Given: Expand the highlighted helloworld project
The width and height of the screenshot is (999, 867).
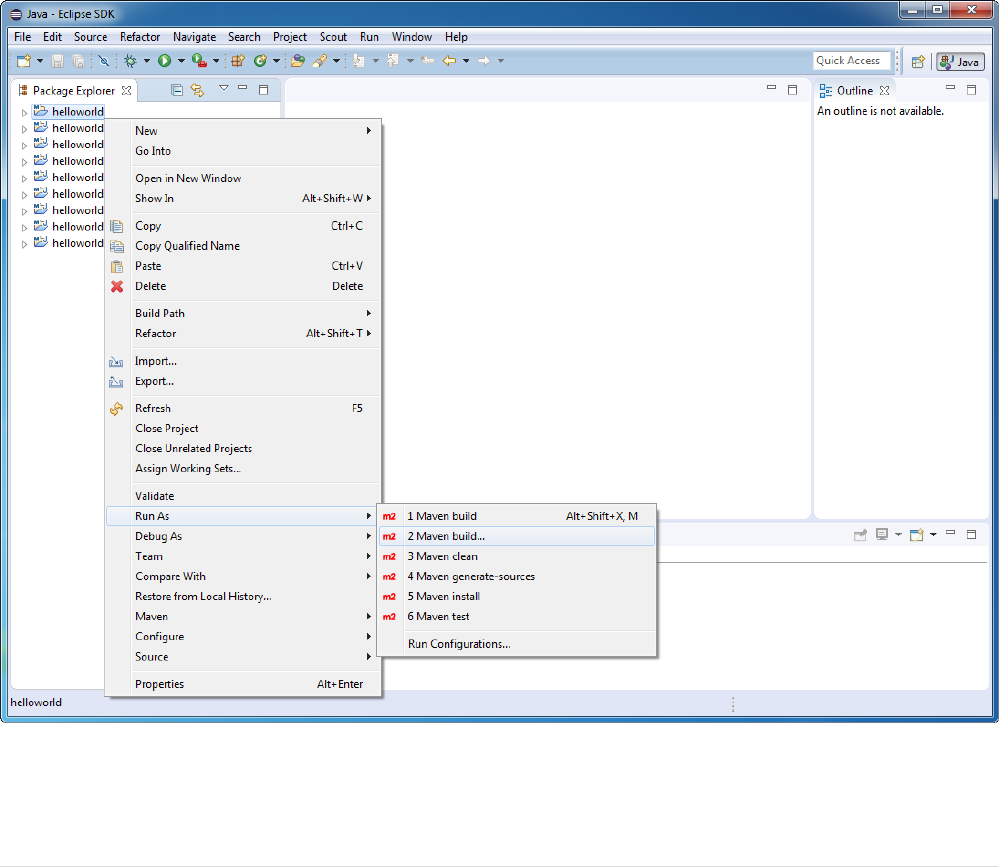Looking at the screenshot, I should click(x=24, y=113).
